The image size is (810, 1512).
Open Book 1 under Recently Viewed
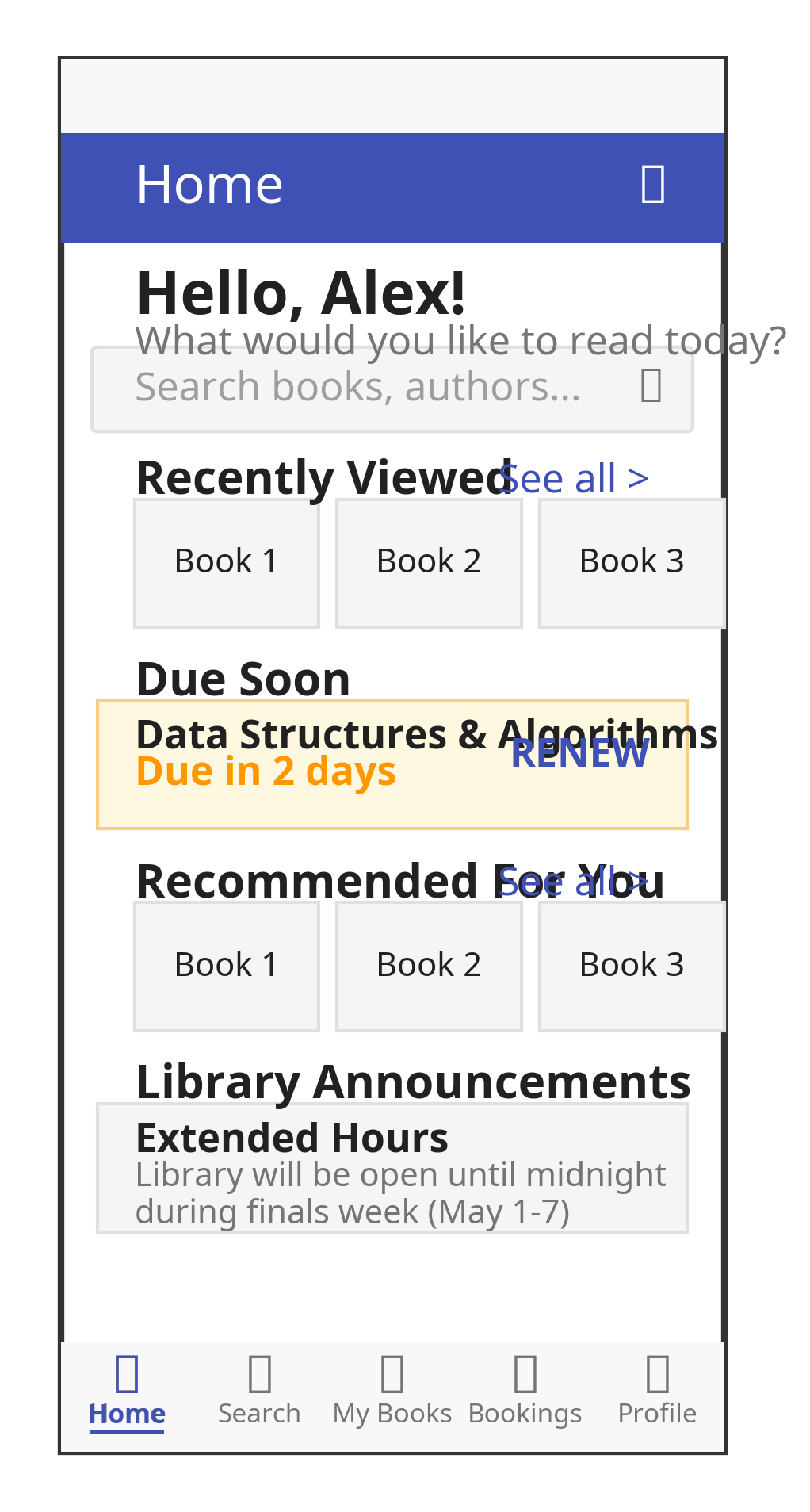[x=227, y=562]
